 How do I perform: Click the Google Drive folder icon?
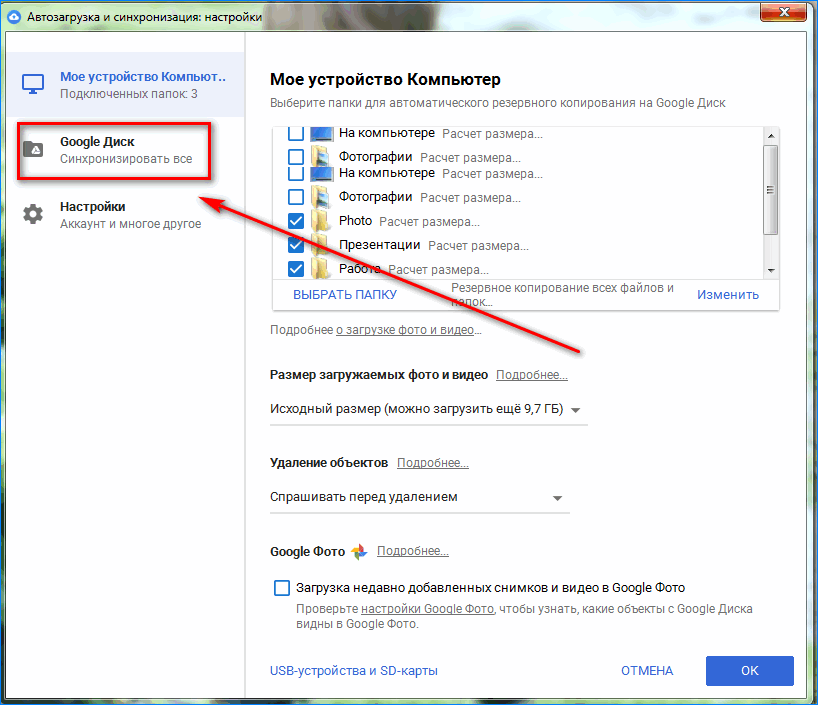33,150
